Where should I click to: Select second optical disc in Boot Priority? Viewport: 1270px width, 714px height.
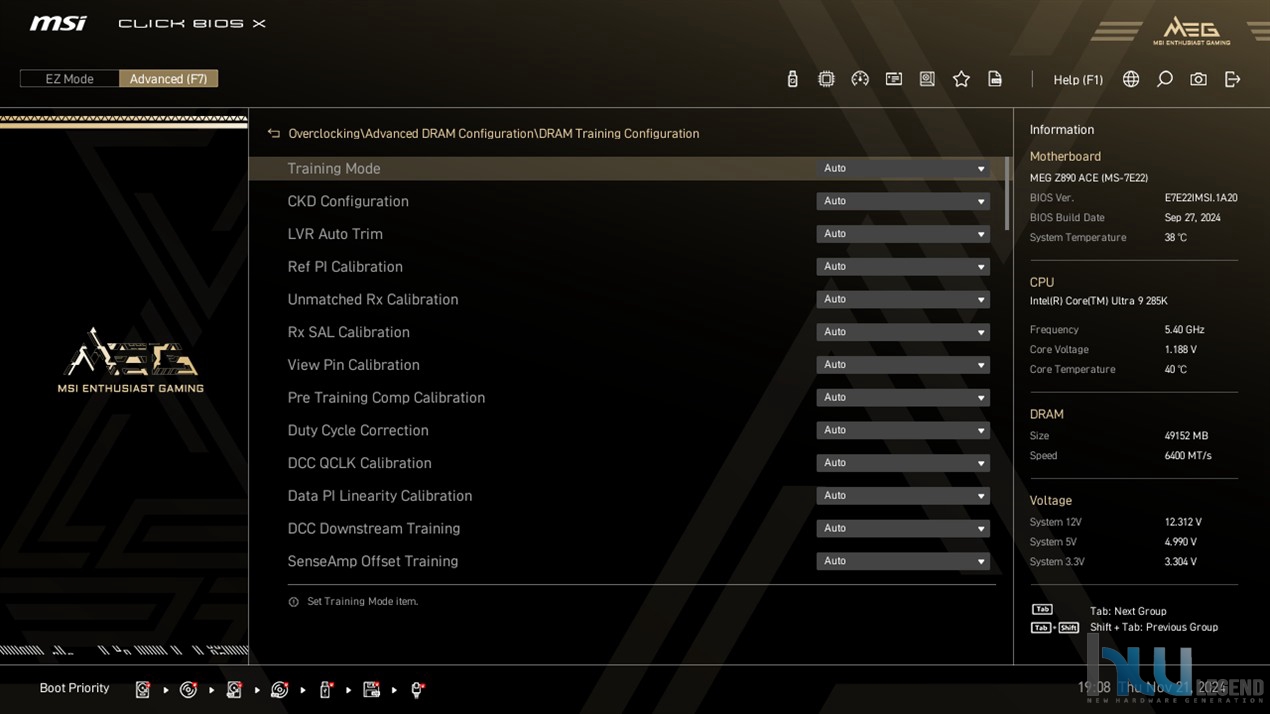coord(280,689)
